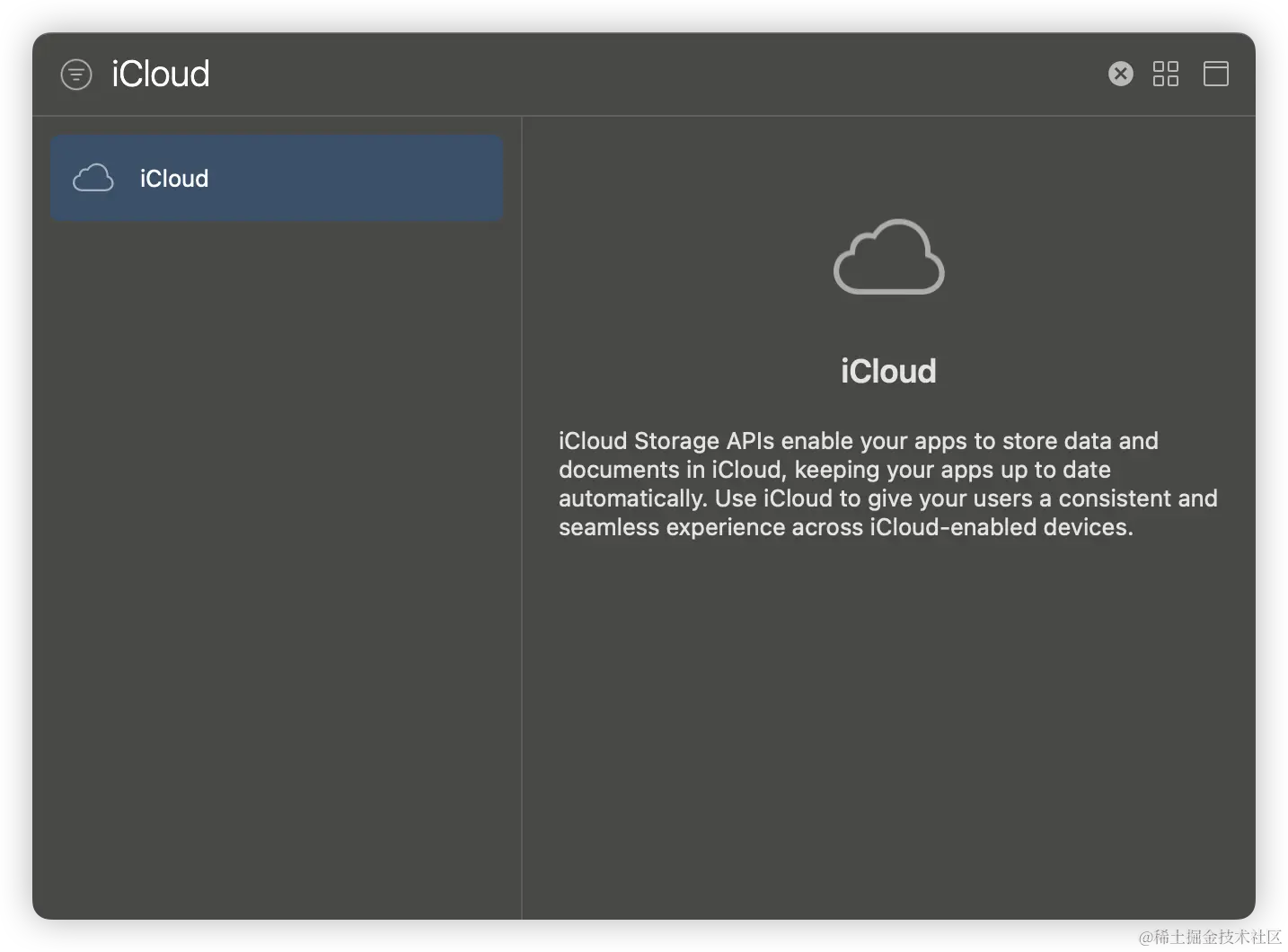Screen dimensions: 1288x952
Task: Click the small cloud icon in the list
Action: pyautogui.click(x=93, y=178)
